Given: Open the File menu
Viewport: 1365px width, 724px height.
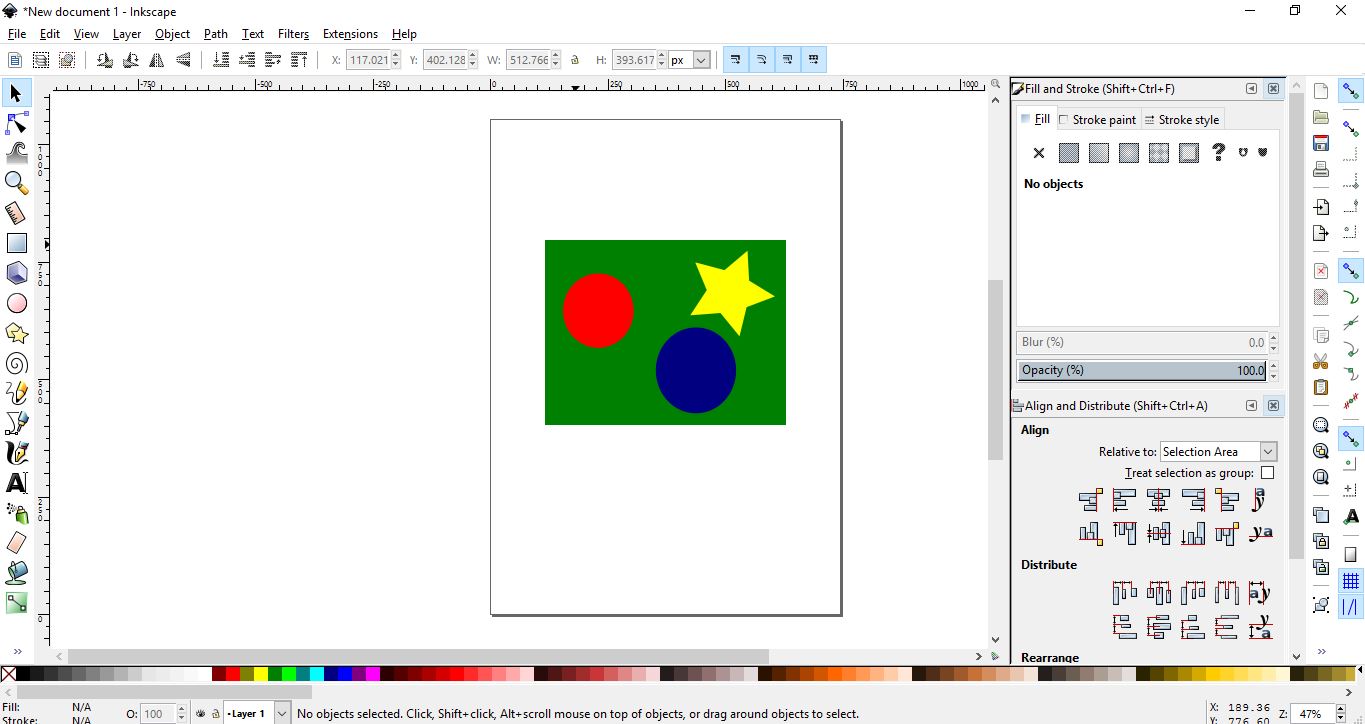Looking at the screenshot, I should point(17,34).
